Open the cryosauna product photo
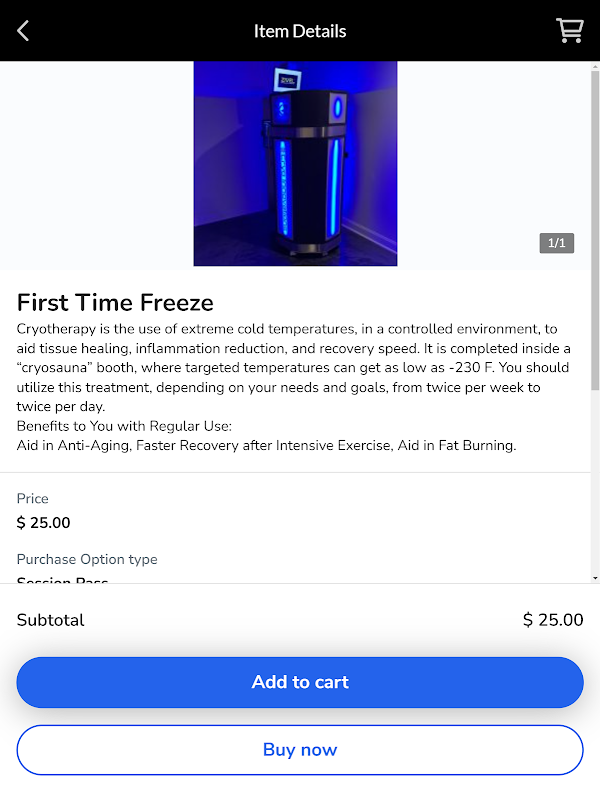Screen dimensions: 600x800 click(295, 163)
